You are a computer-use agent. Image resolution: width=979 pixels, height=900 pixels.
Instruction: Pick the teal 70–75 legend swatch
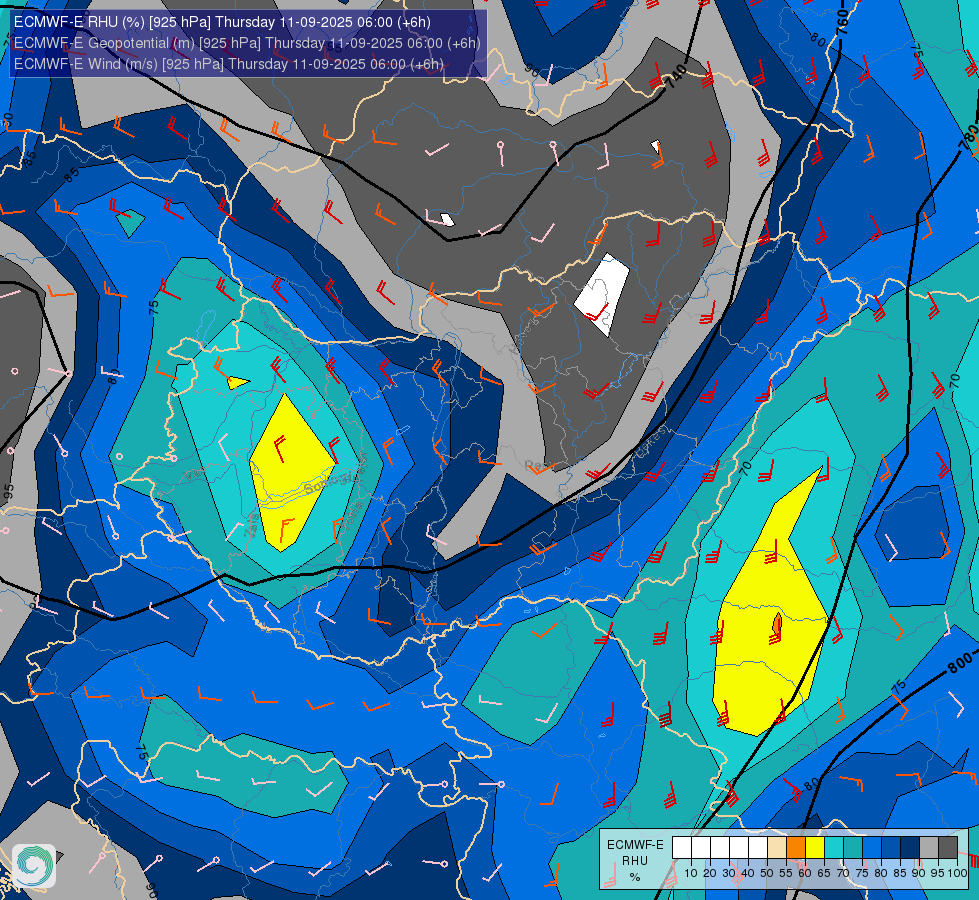[853, 847]
